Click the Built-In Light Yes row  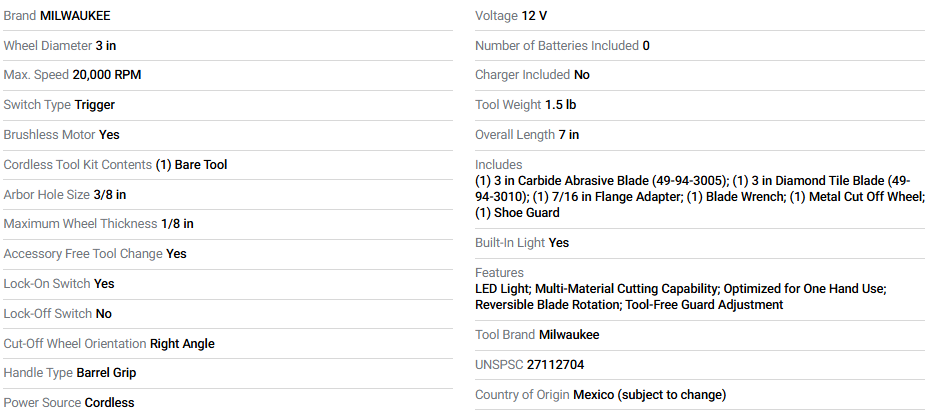(522, 243)
